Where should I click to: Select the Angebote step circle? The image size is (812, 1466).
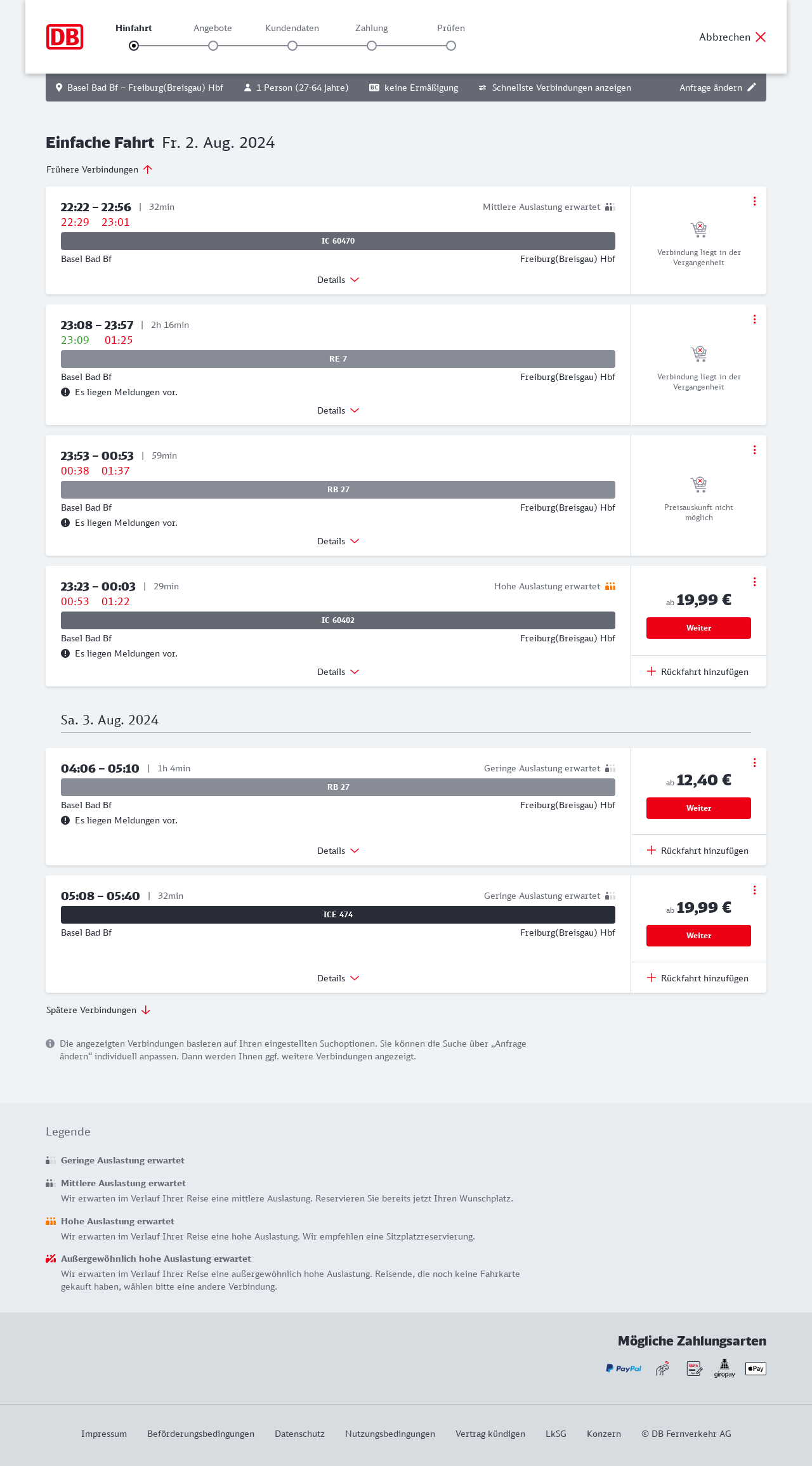coord(213,46)
